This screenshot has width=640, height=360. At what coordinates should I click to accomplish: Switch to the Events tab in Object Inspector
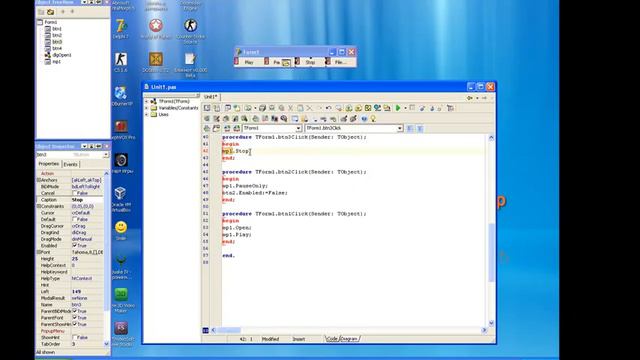pyautogui.click(x=70, y=164)
